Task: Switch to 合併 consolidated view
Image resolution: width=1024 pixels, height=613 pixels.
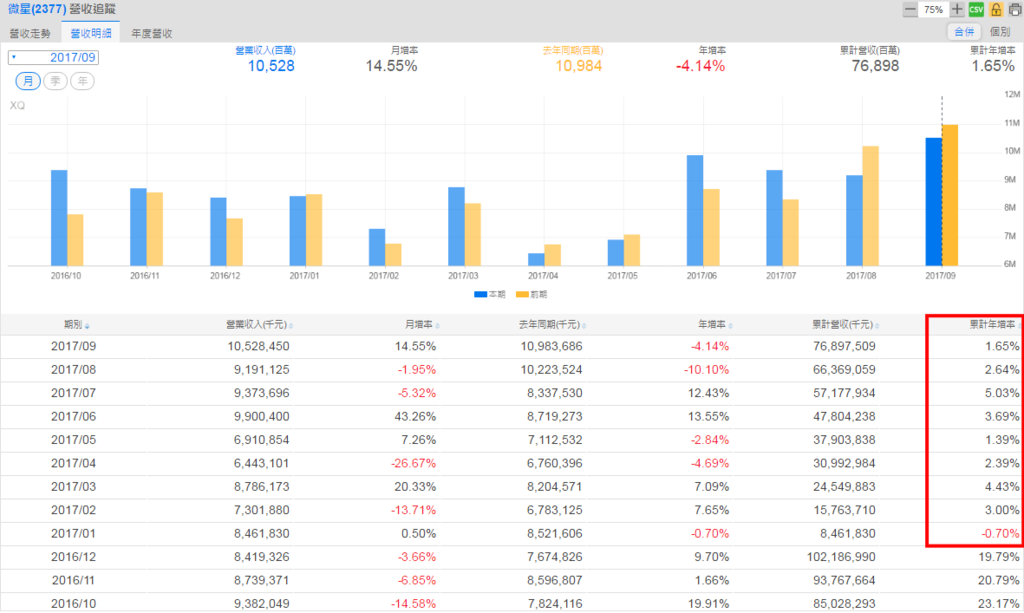Action: click(964, 31)
